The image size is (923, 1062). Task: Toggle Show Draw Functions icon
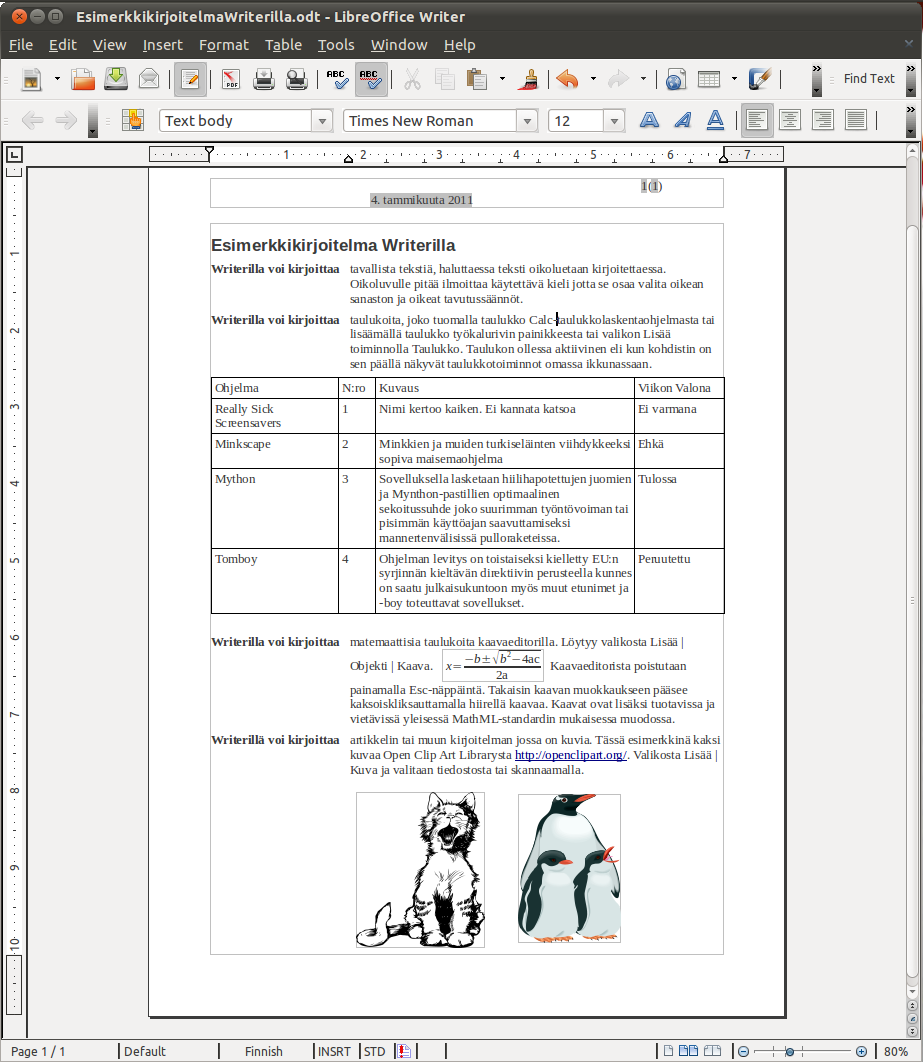[x=759, y=79]
